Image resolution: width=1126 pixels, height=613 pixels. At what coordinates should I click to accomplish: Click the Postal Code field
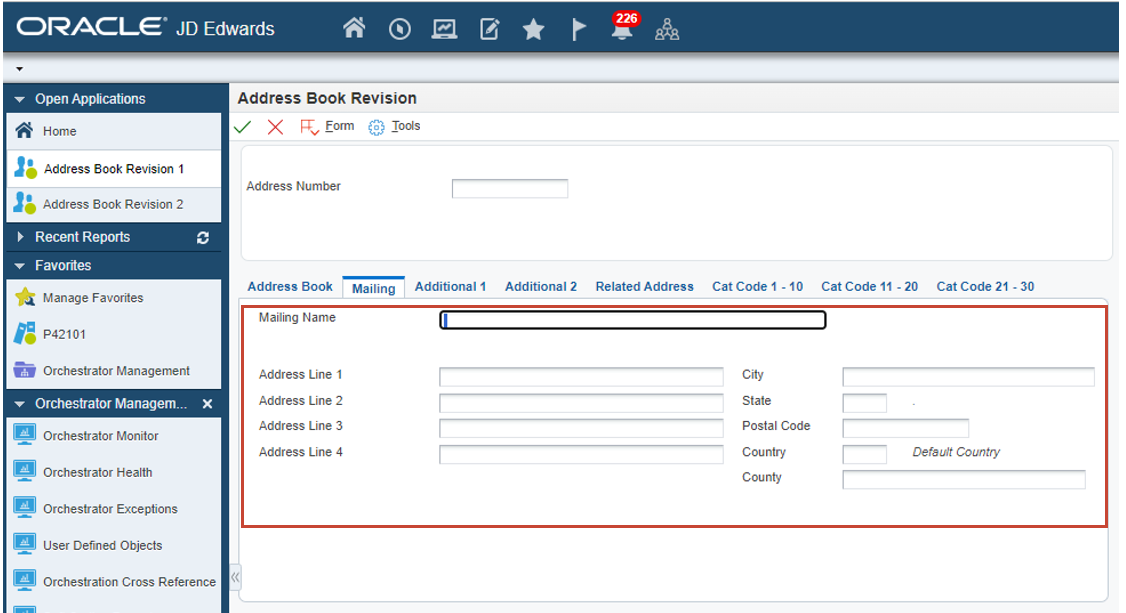point(906,429)
